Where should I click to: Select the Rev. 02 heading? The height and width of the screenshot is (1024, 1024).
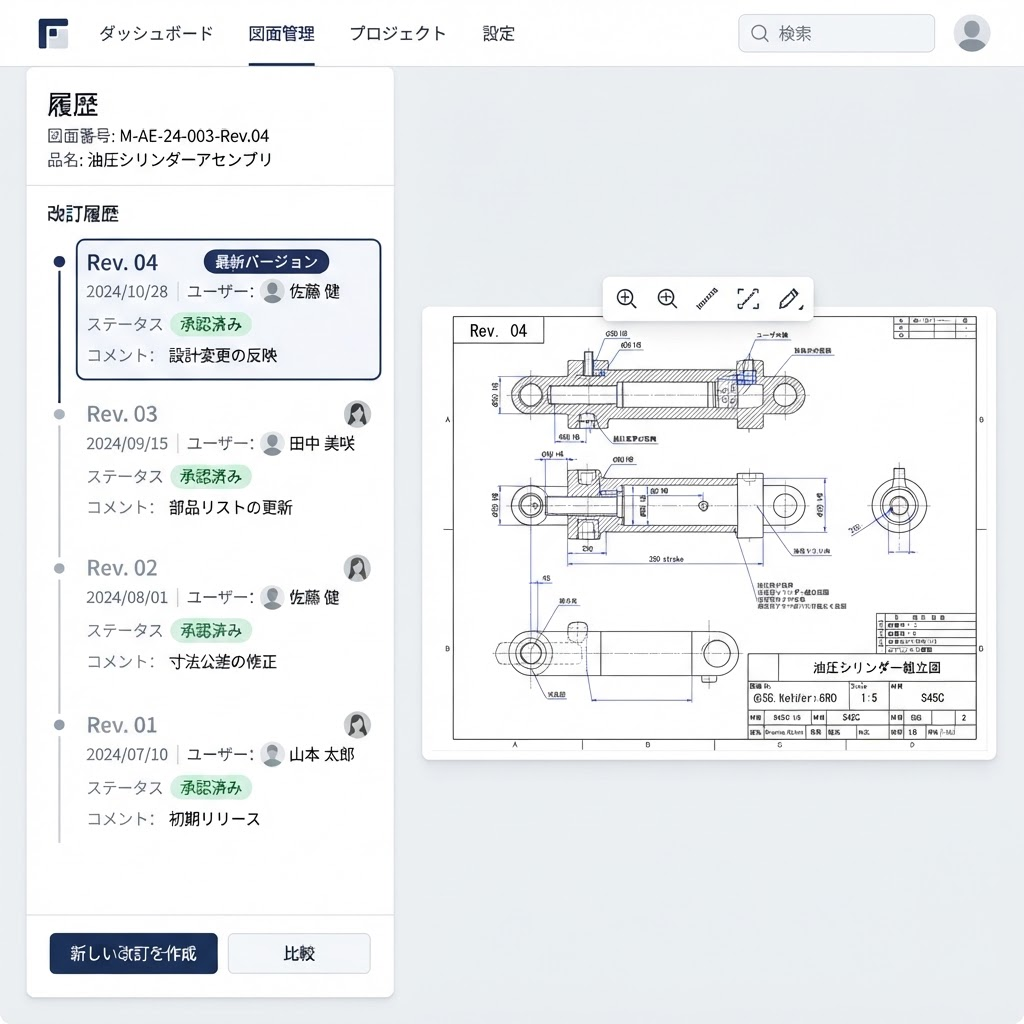122,568
